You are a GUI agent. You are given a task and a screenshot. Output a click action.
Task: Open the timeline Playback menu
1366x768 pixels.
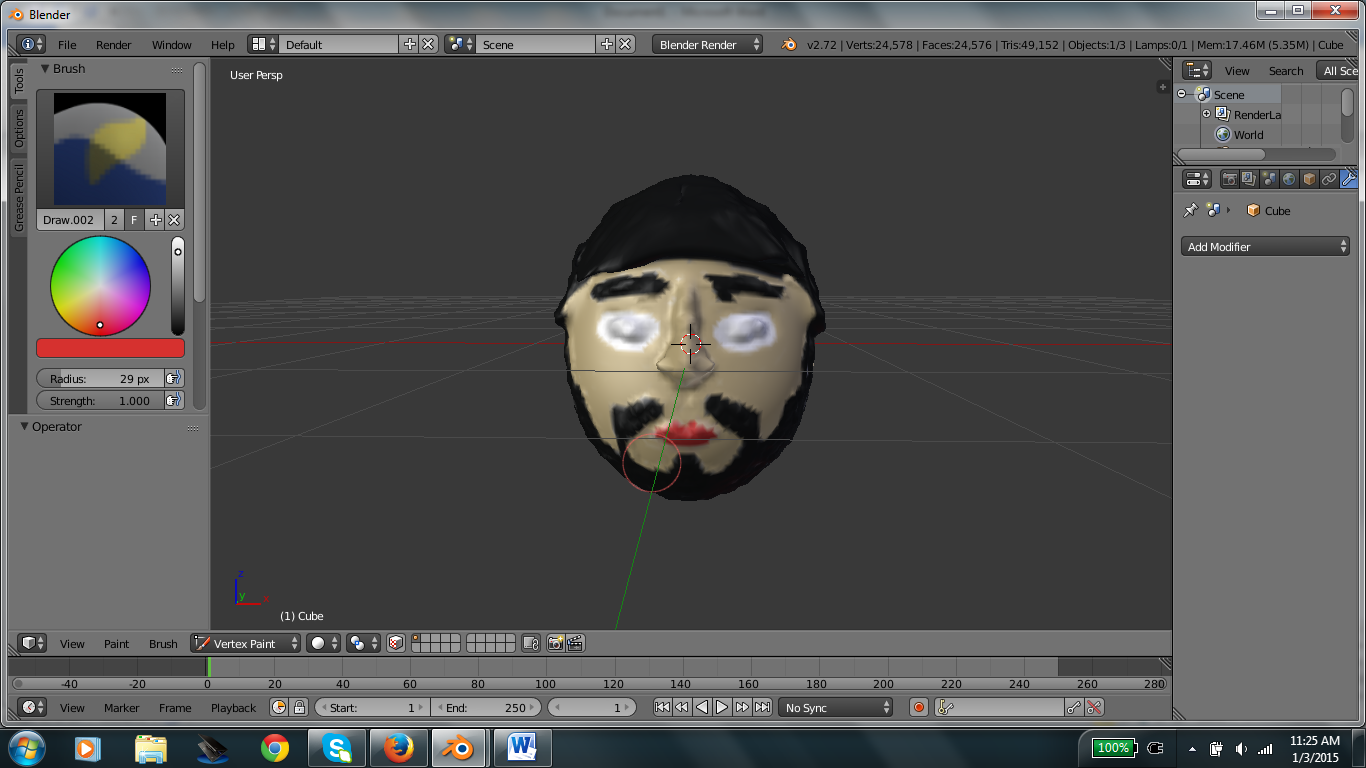(x=233, y=707)
